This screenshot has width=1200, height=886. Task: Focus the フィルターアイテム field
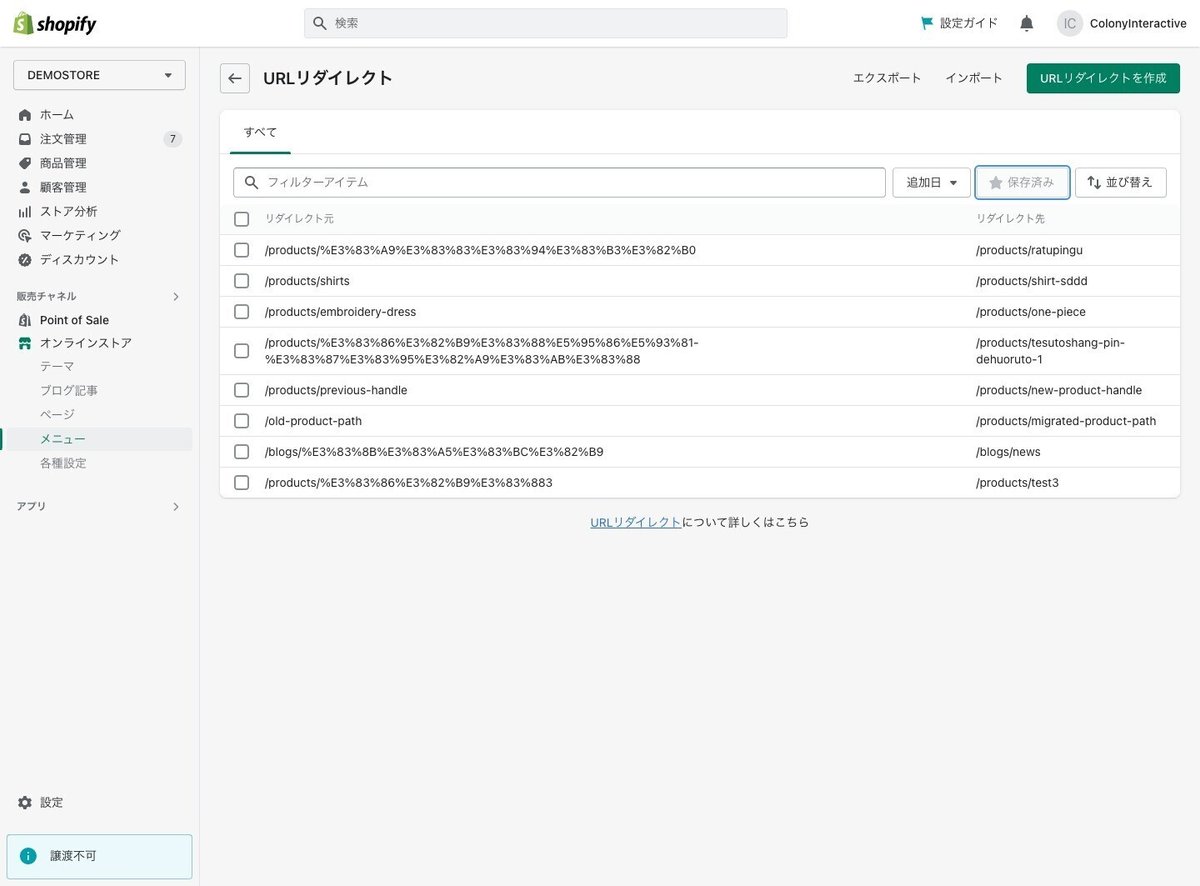tap(559, 182)
